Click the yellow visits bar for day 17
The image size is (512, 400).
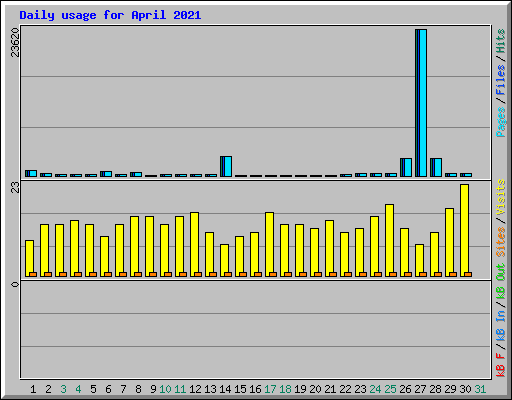(269, 244)
